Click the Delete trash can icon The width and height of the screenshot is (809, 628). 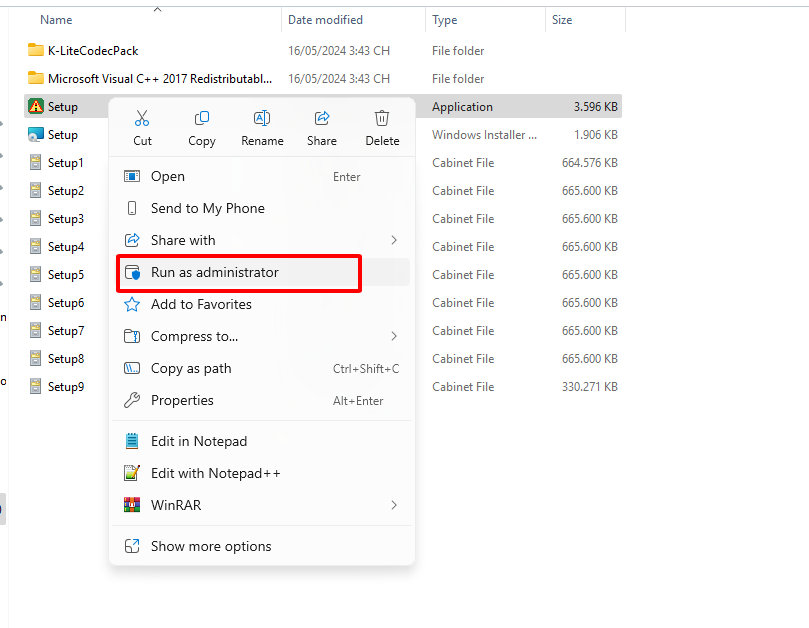point(382,118)
